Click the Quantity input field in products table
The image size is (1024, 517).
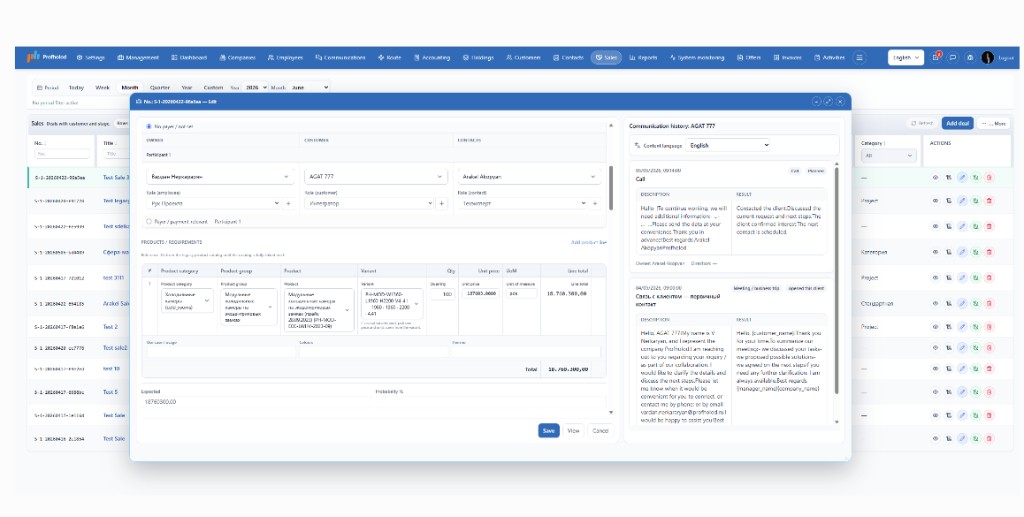pyautogui.click(x=443, y=294)
